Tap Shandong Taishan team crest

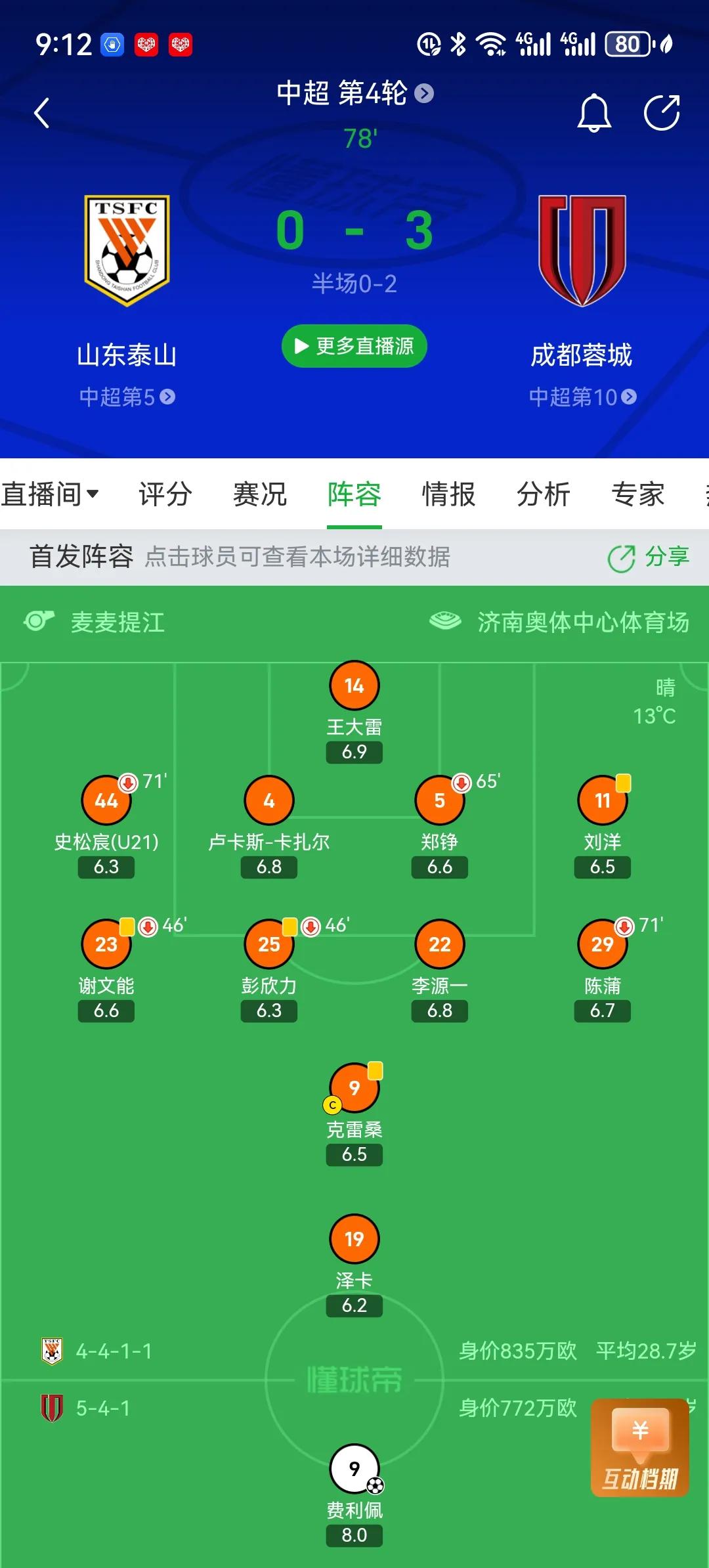click(127, 250)
